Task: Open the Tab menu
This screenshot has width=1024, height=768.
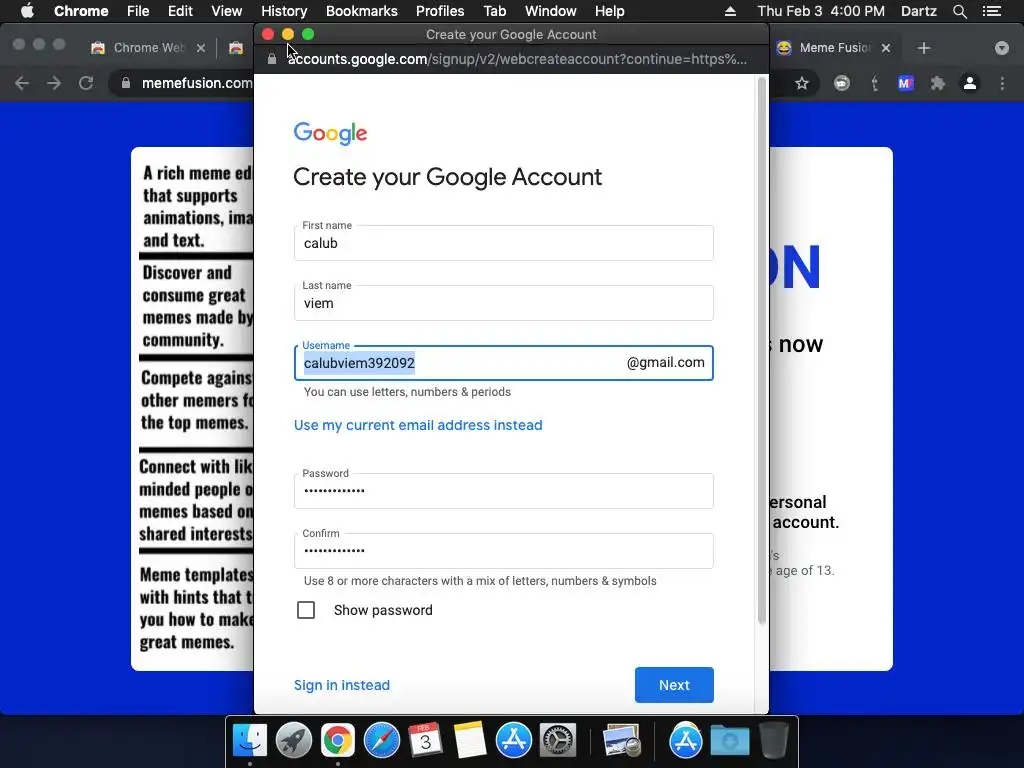Action: point(495,11)
